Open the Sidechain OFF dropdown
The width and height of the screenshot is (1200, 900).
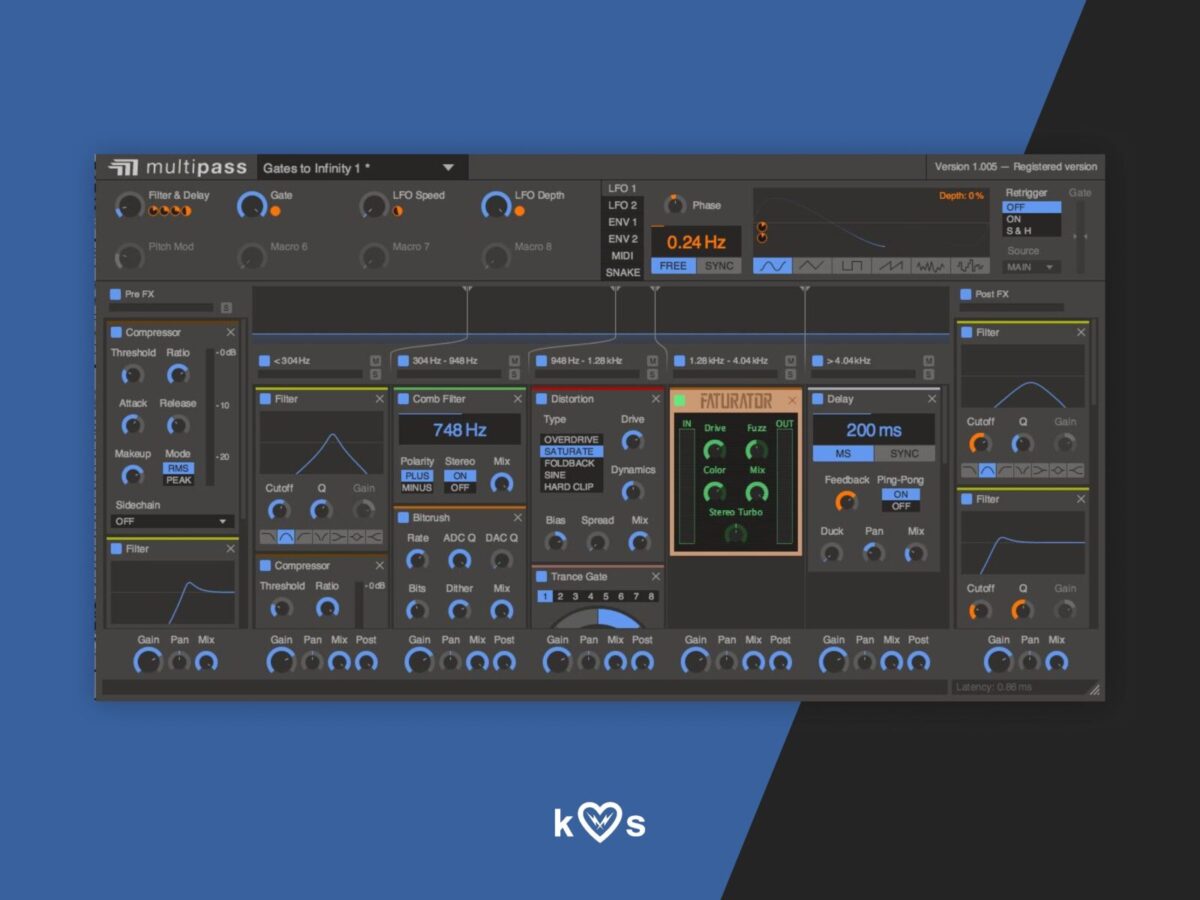tap(172, 521)
